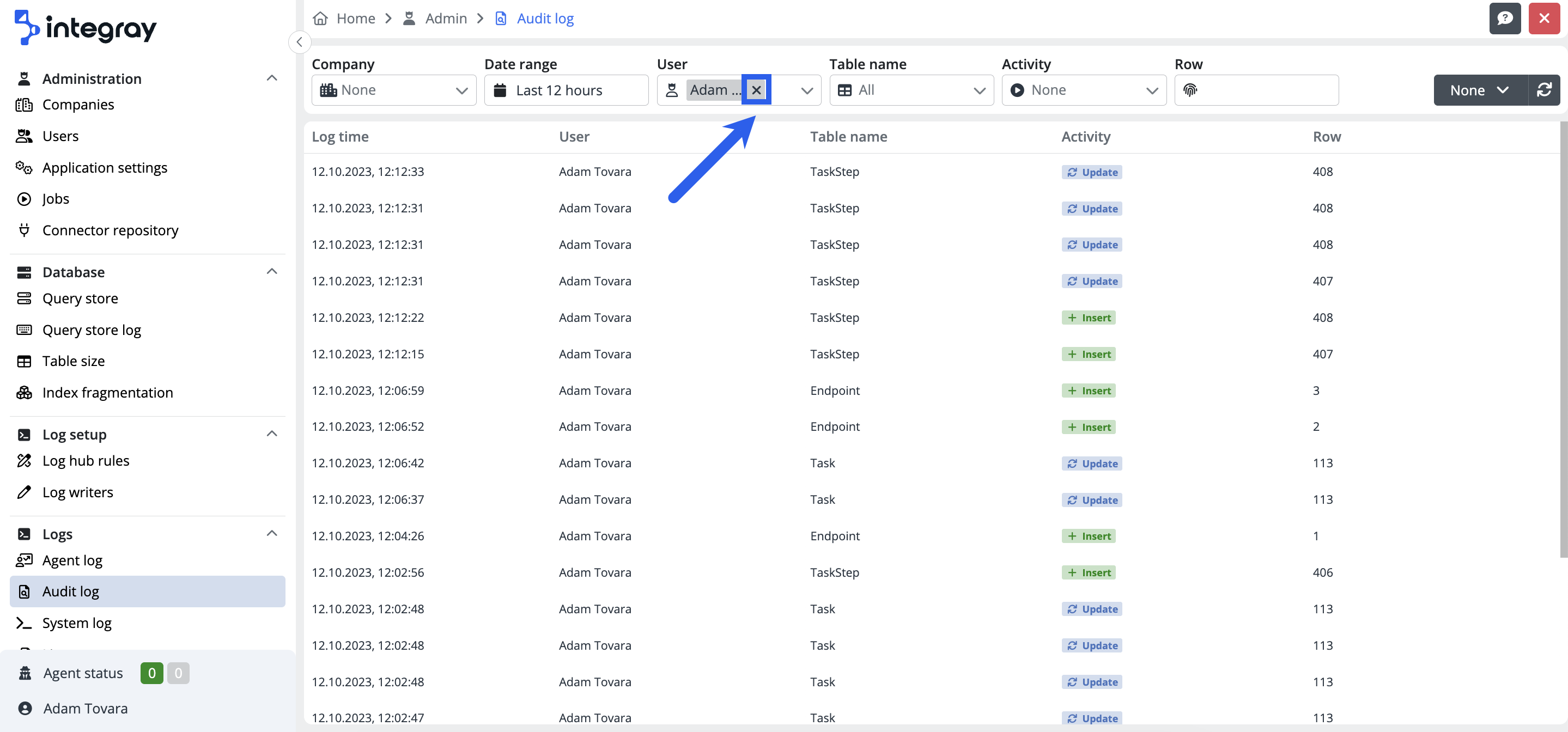Image resolution: width=1568 pixels, height=732 pixels.
Task: Click green Agent status badge
Action: click(151, 673)
